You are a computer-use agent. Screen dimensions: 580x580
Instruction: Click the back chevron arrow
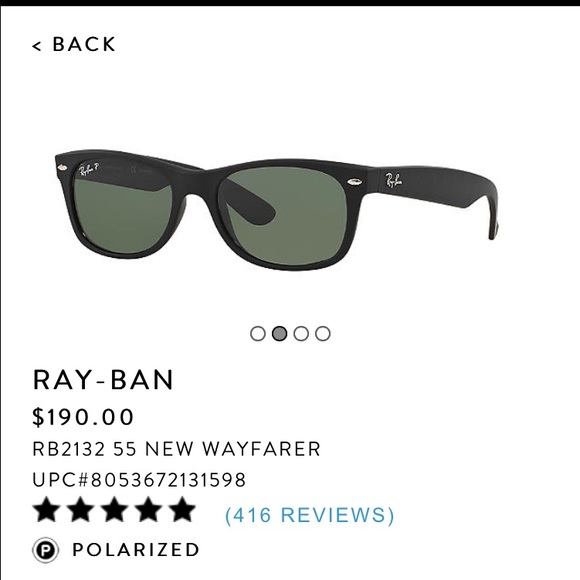[36, 46]
